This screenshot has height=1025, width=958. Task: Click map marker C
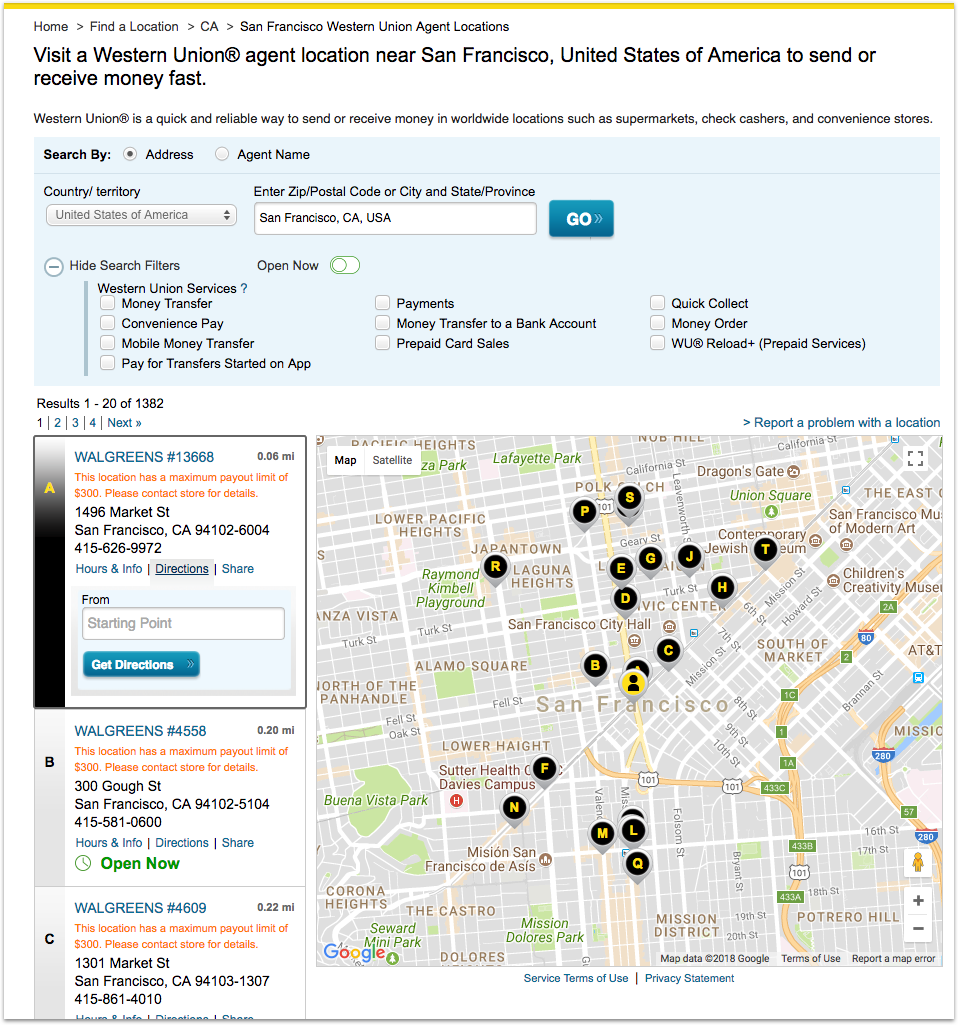click(668, 650)
